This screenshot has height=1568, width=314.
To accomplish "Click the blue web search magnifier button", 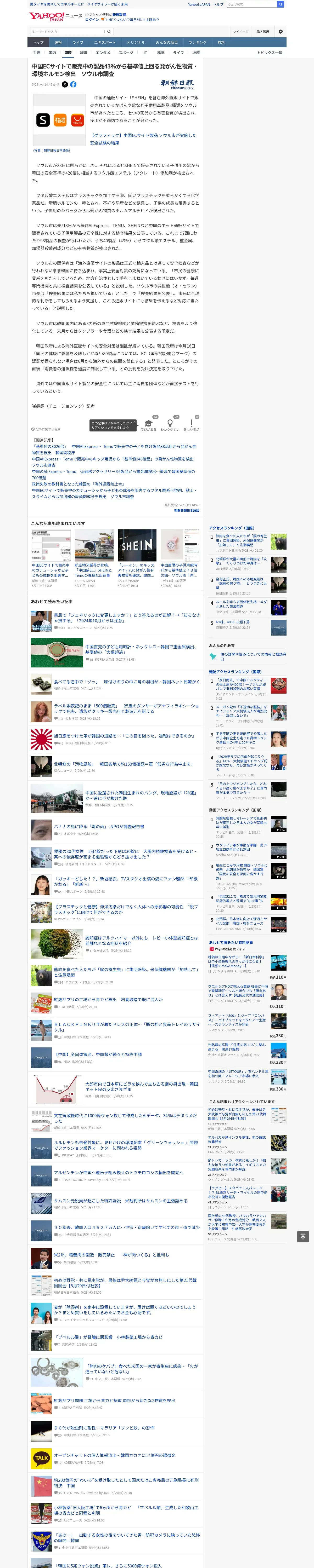I will click(281, 4).
